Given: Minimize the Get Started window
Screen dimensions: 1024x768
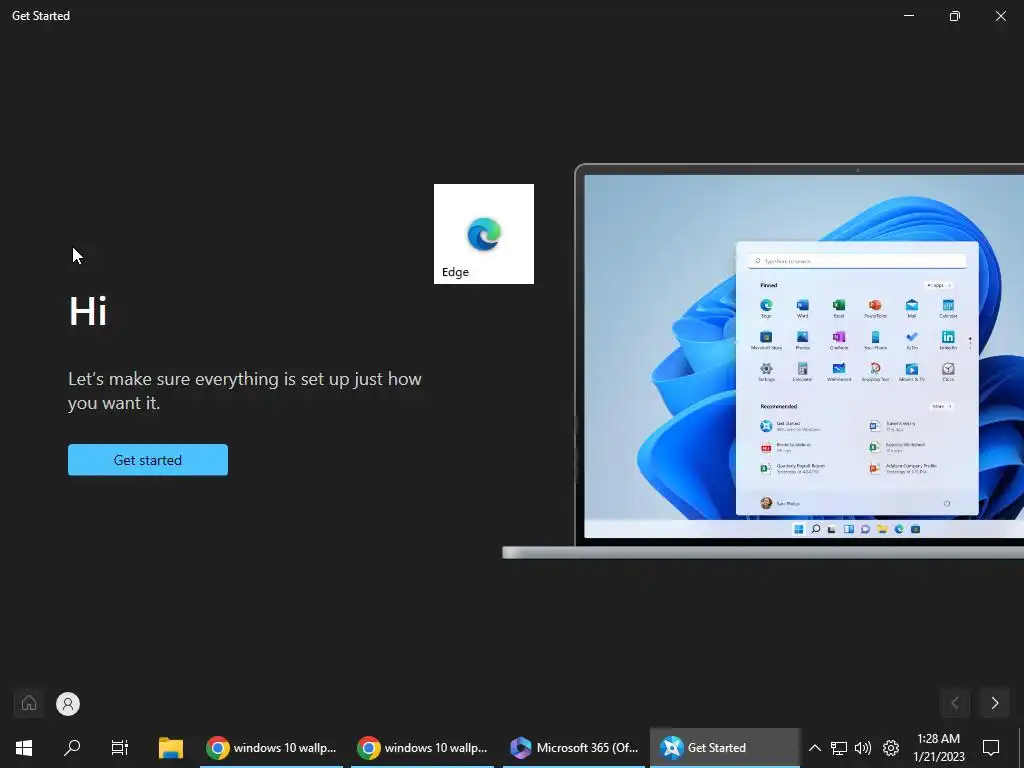Looking at the screenshot, I should pos(909,16).
